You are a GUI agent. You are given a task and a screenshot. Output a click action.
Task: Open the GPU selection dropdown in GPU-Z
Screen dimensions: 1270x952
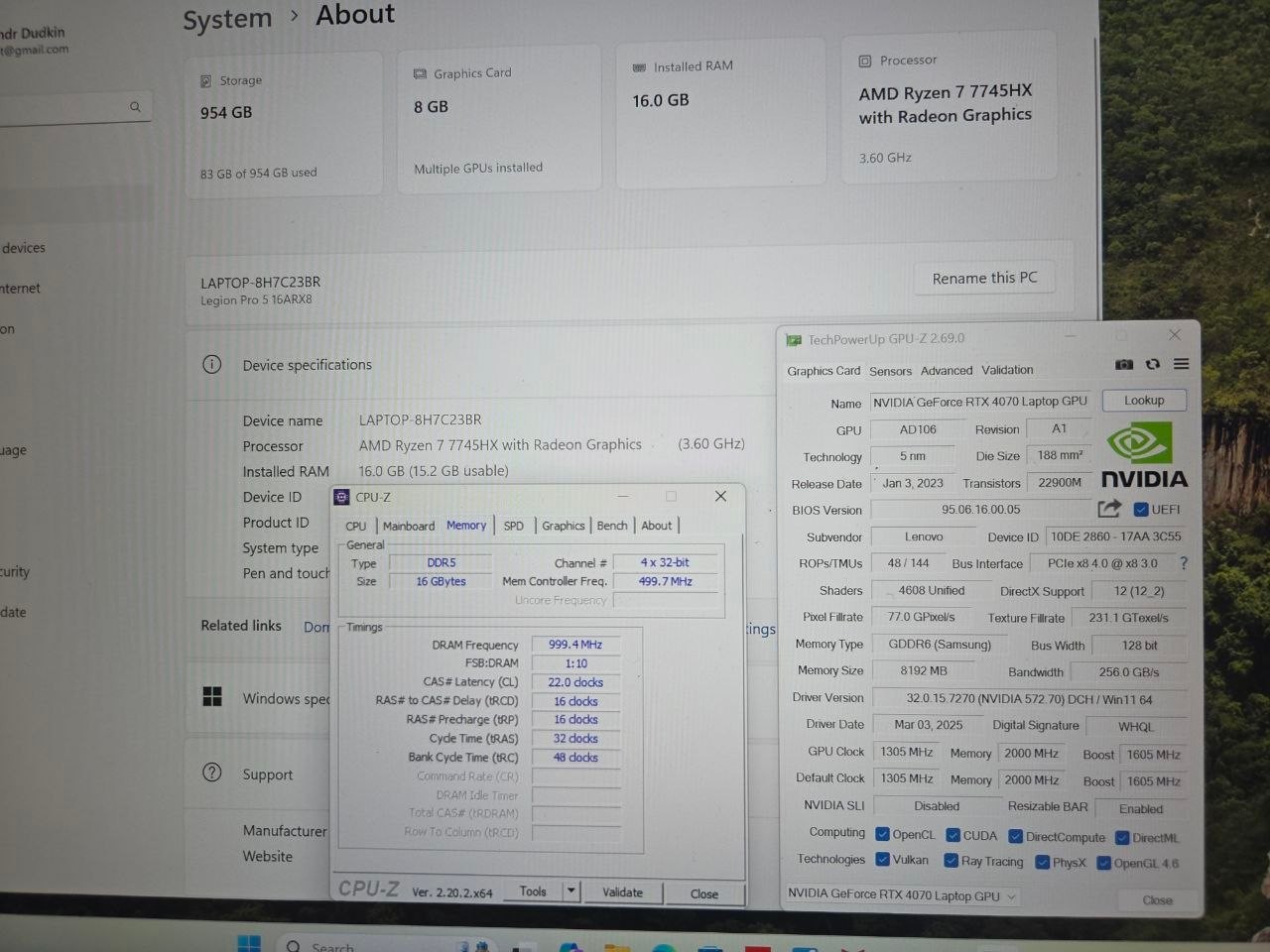point(901,894)
